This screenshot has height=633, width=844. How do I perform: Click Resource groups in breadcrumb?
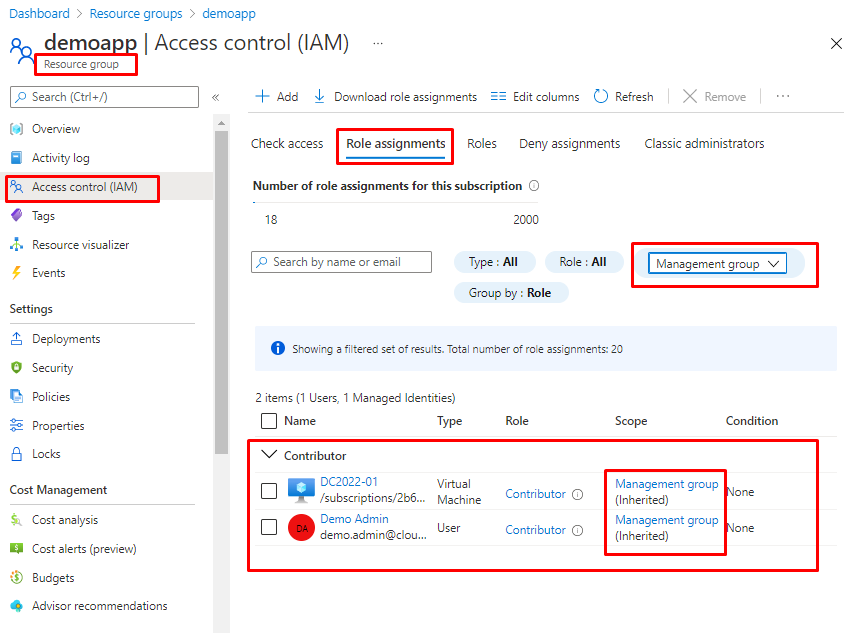coord(136,14)
